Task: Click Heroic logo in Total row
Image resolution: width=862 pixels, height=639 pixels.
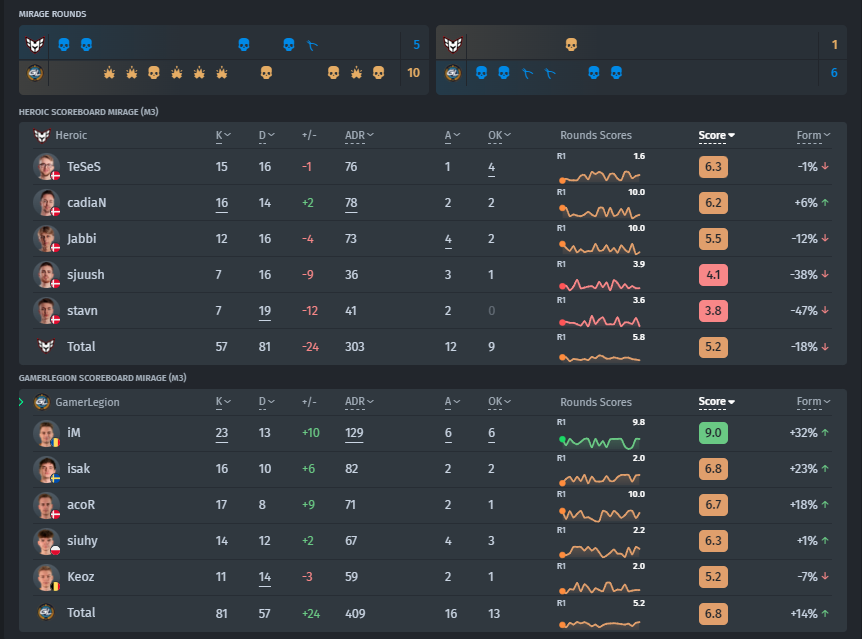Action: pyautogui.click(x=46, y=346)
